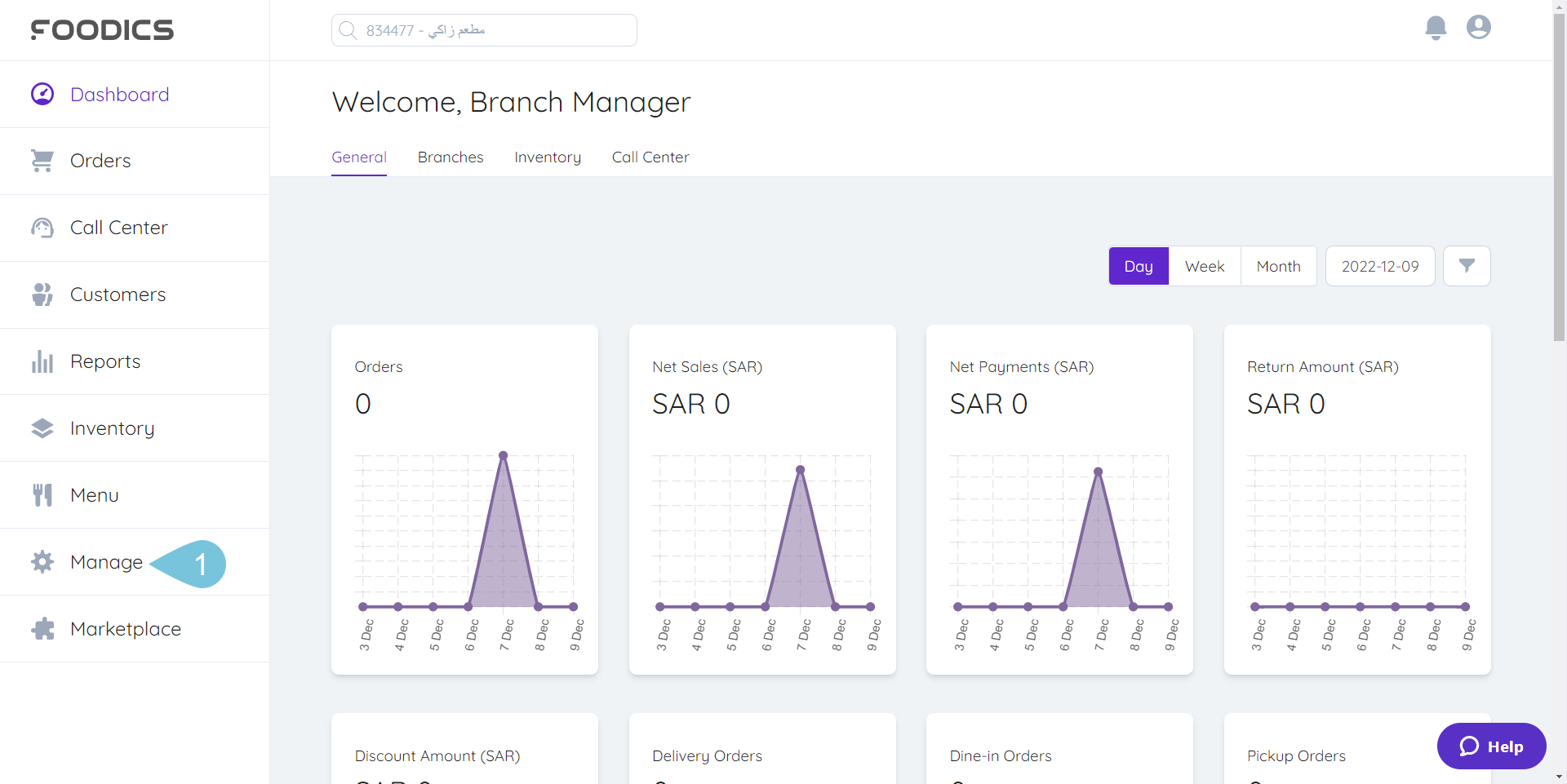Open the 2022-12-09 date picker
This screenshot has height=784, width=1567.
coord(1380,266)
